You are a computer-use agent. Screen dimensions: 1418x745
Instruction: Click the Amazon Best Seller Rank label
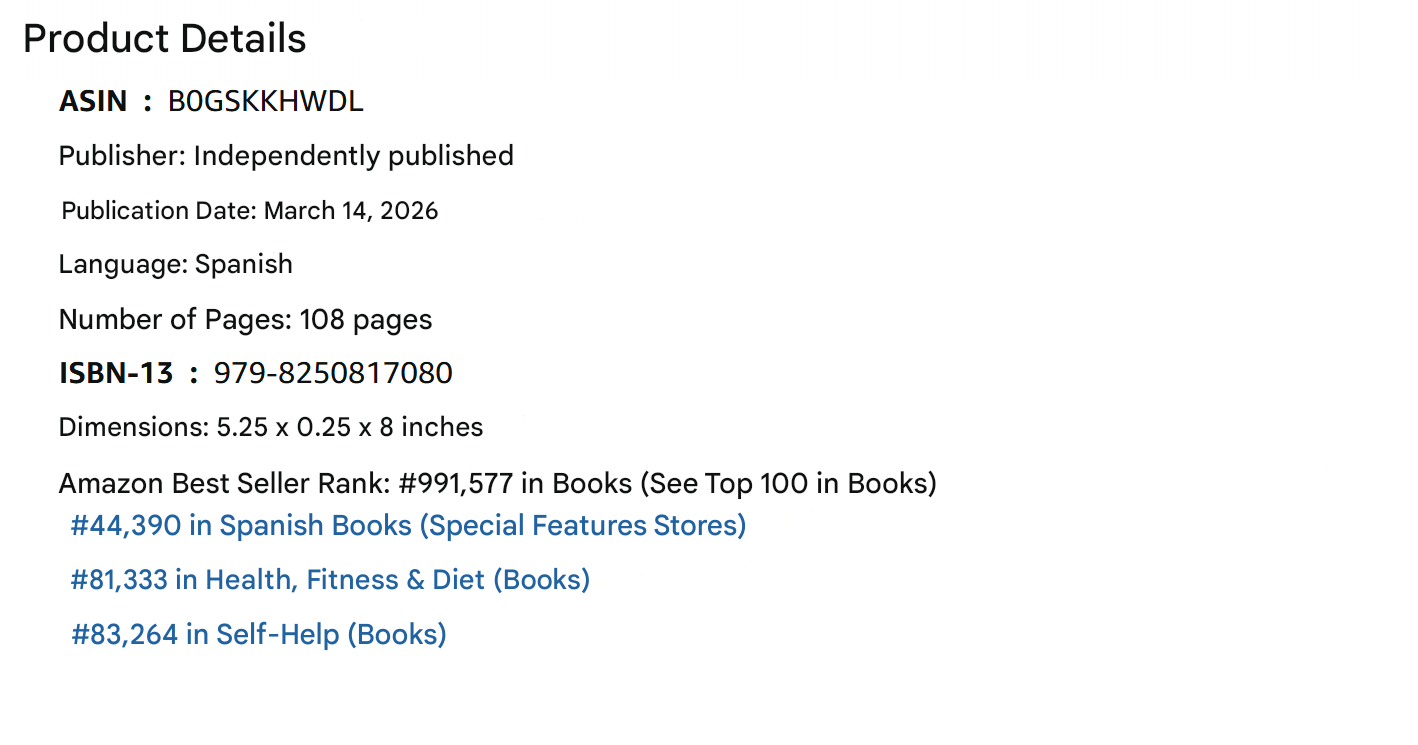(224, 484)
